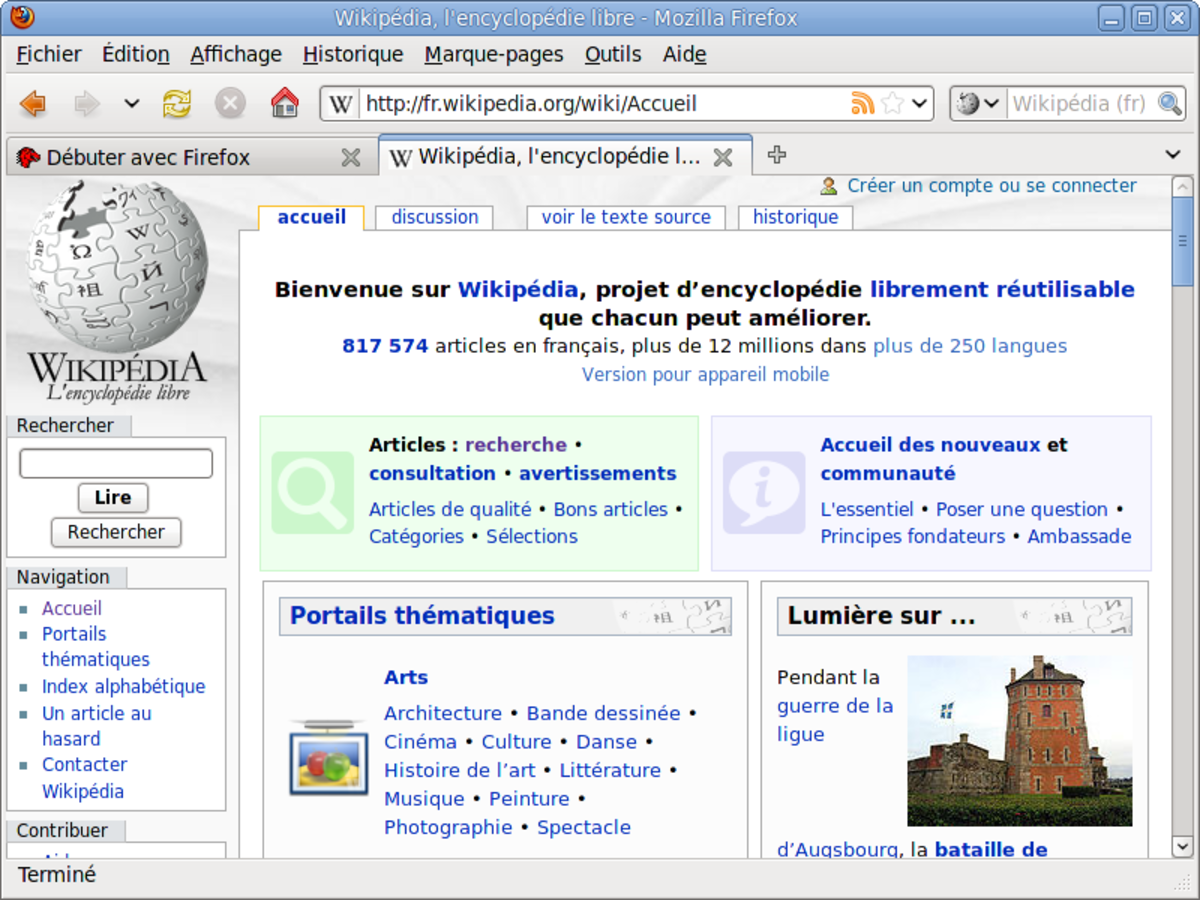Open Créer un compte ou se connecter
Image resolution: width=1200 pixels, height=900 pixels.
[x=992, y=186]
